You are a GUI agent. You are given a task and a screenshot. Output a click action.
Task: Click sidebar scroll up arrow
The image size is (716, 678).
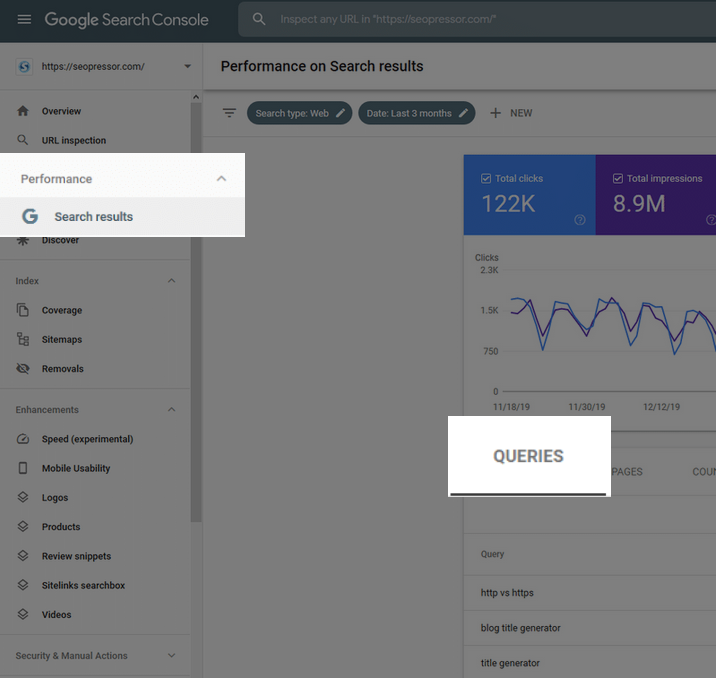click(x=196, y=97)
